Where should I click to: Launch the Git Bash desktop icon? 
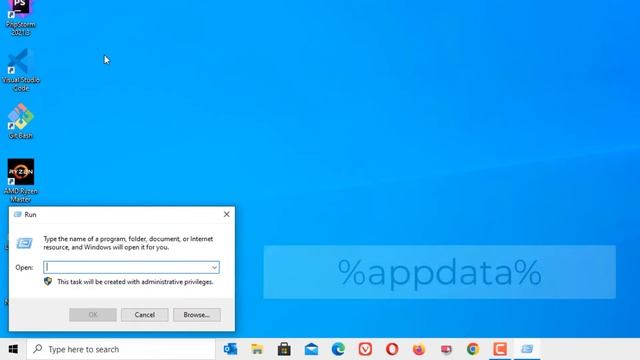[x=20, y=121]
